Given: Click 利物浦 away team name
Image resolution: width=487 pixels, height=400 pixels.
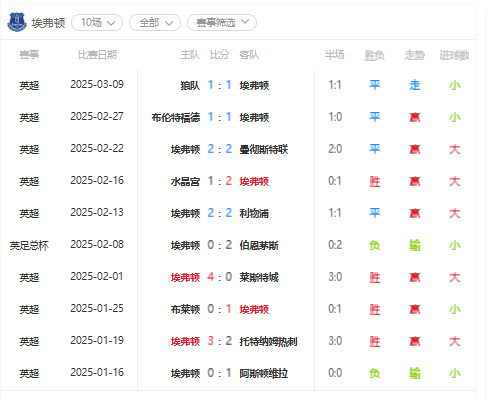Looking at the screenshot, I should coord(254,214).
